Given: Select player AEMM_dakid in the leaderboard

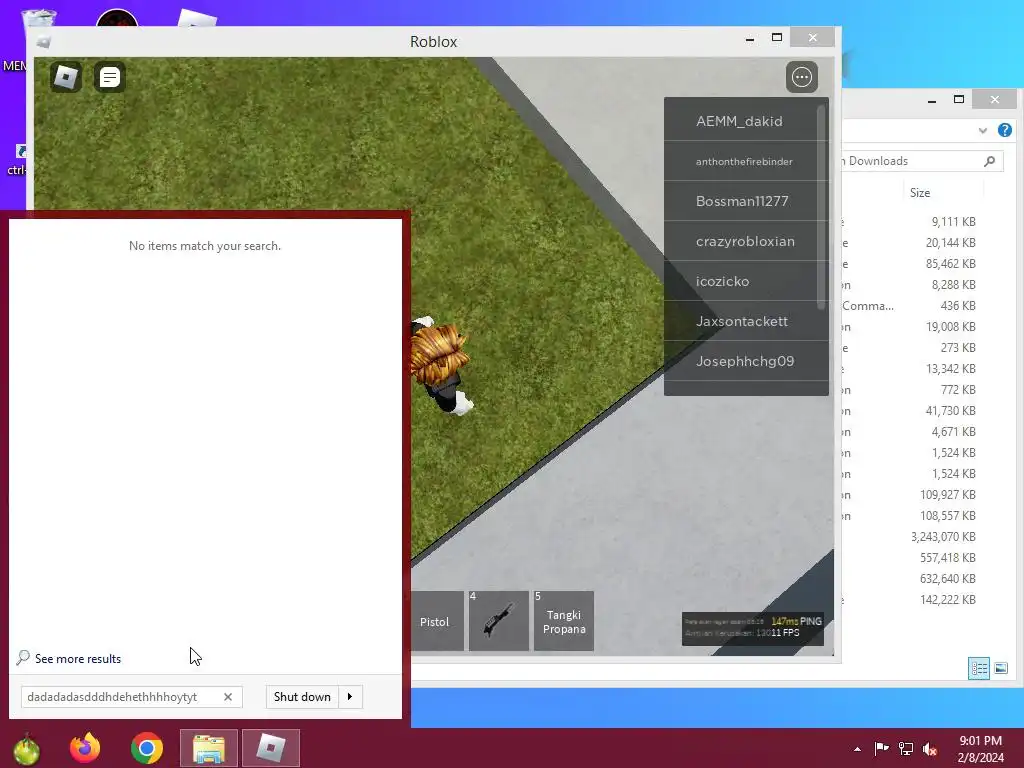Looking at the screenshot, I should click(x=745, y=121).
